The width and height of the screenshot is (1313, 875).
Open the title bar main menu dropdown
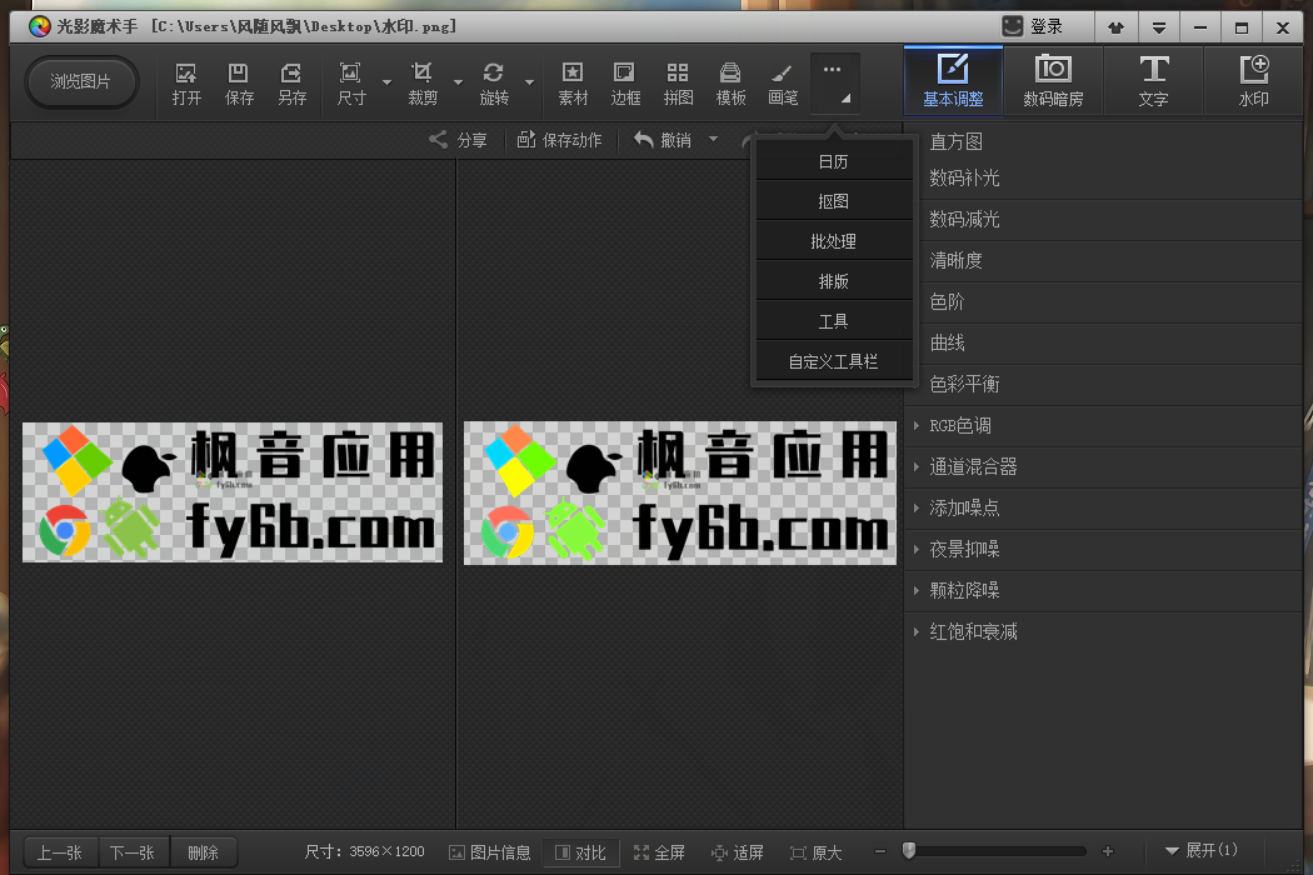point(1158,28)
